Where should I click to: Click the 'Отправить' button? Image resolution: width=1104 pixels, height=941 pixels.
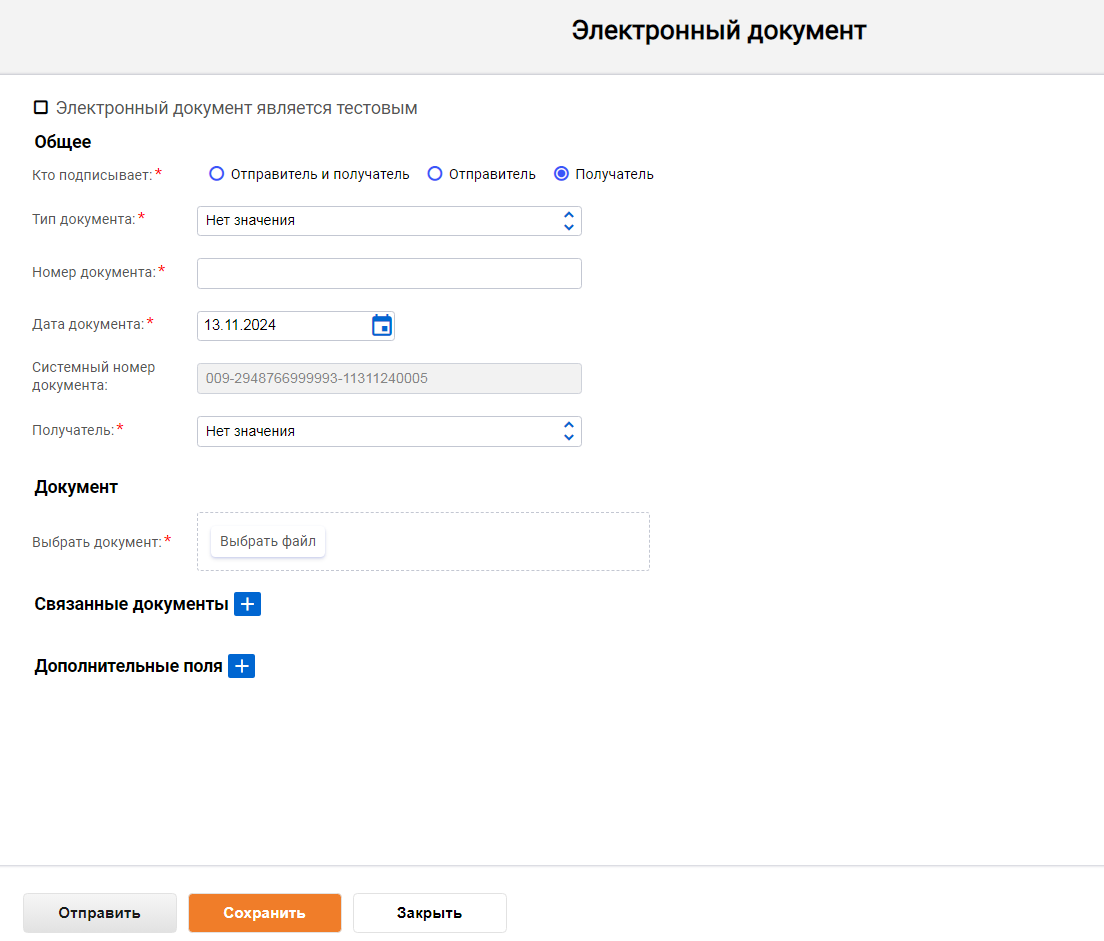(x=100, y=913)
